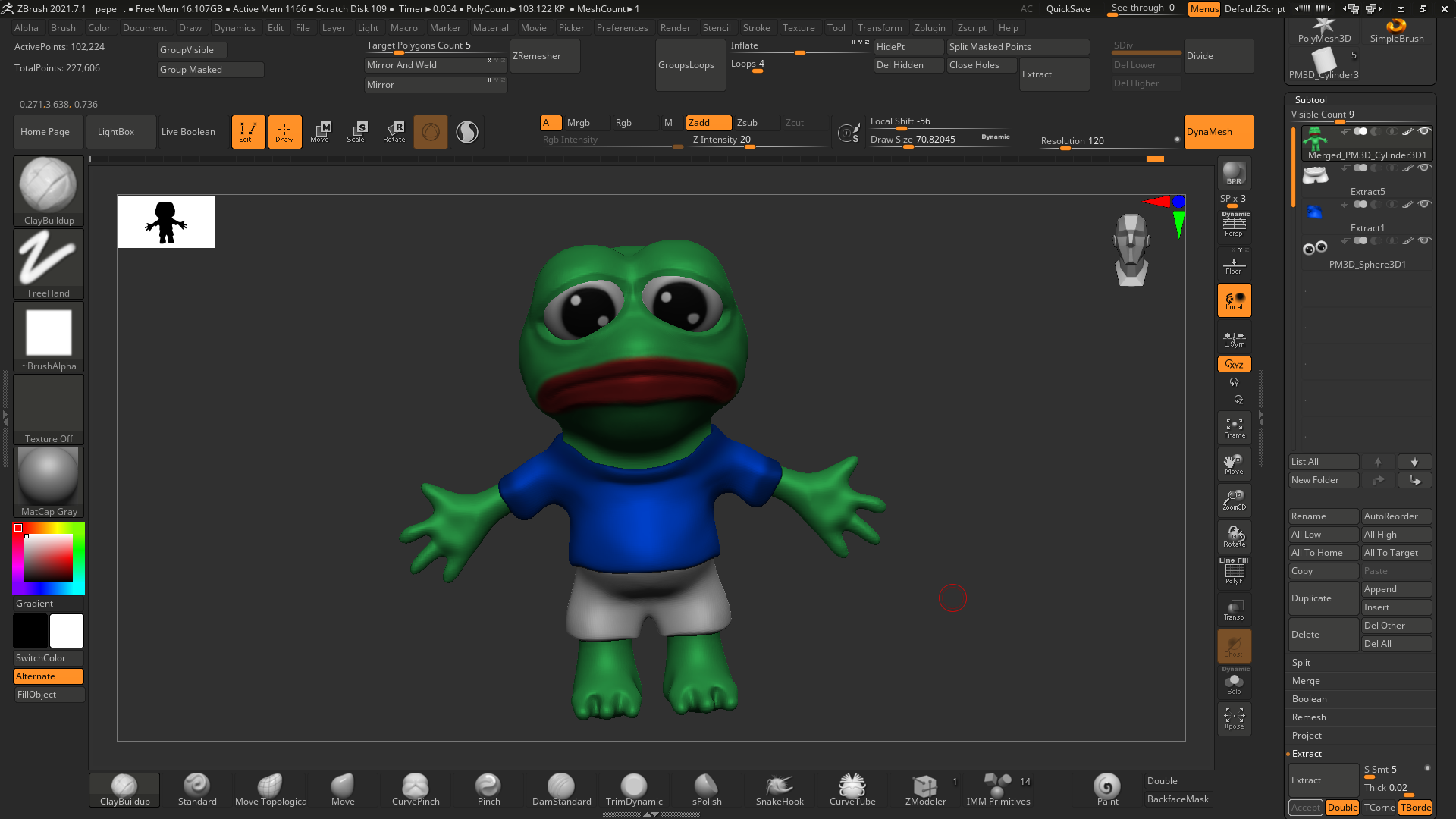The height and width of the screenshot is (819, 1456).
Task: Open the Brush menu
Action: coord(63,28)
